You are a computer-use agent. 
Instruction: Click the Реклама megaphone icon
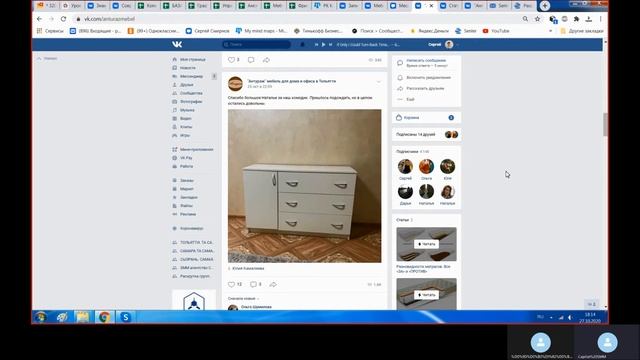pos(175,214)
